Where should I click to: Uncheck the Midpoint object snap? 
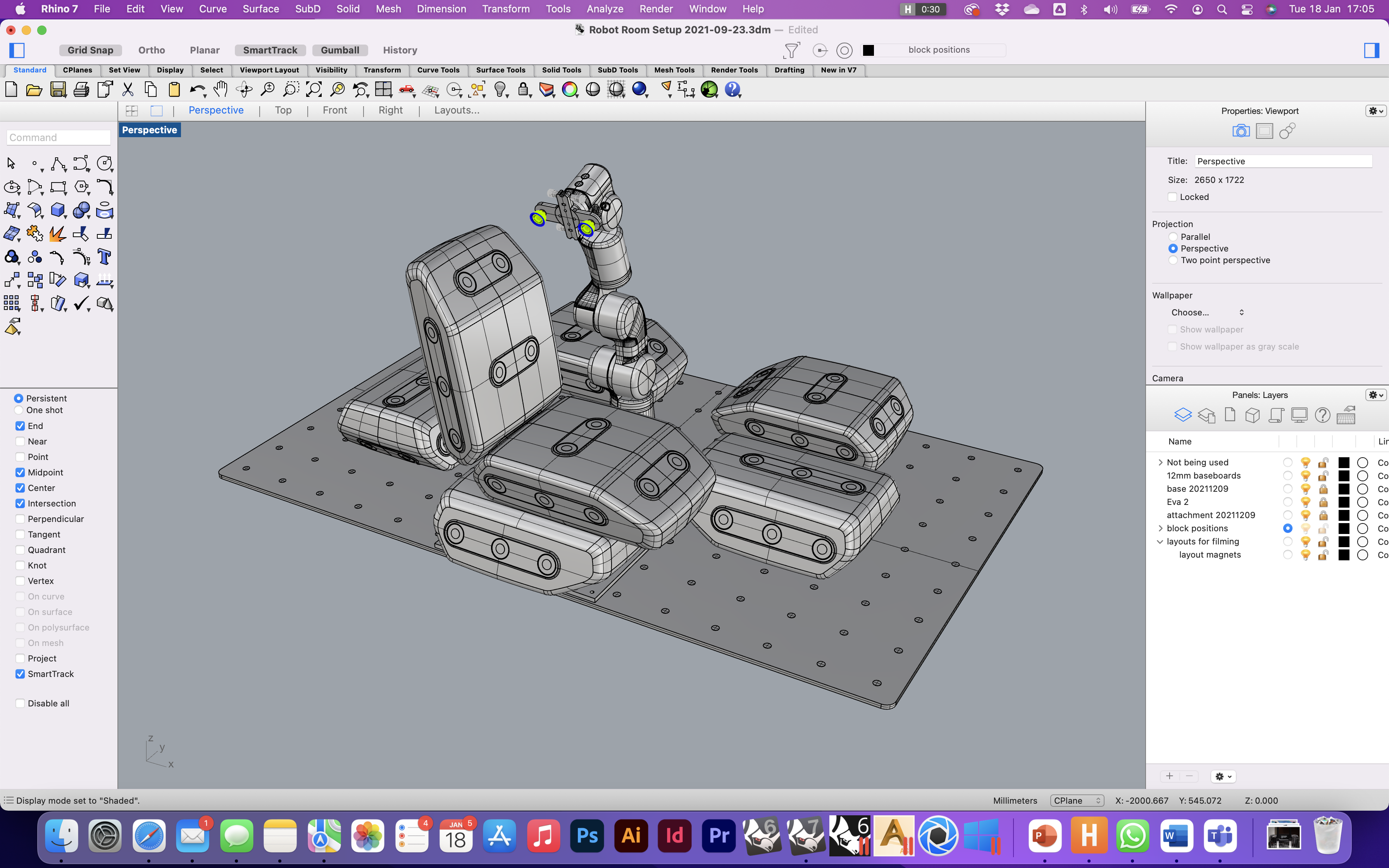tap(20, 472)
